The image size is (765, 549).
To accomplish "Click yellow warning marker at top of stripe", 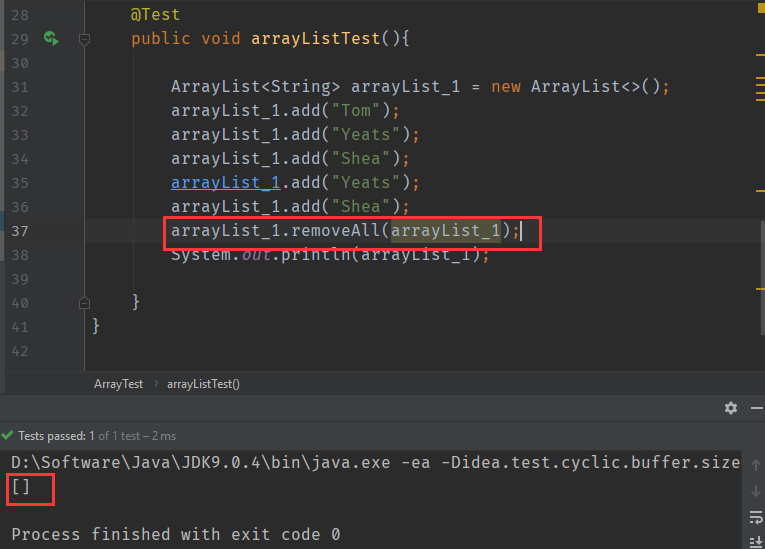I will (761, 9).
